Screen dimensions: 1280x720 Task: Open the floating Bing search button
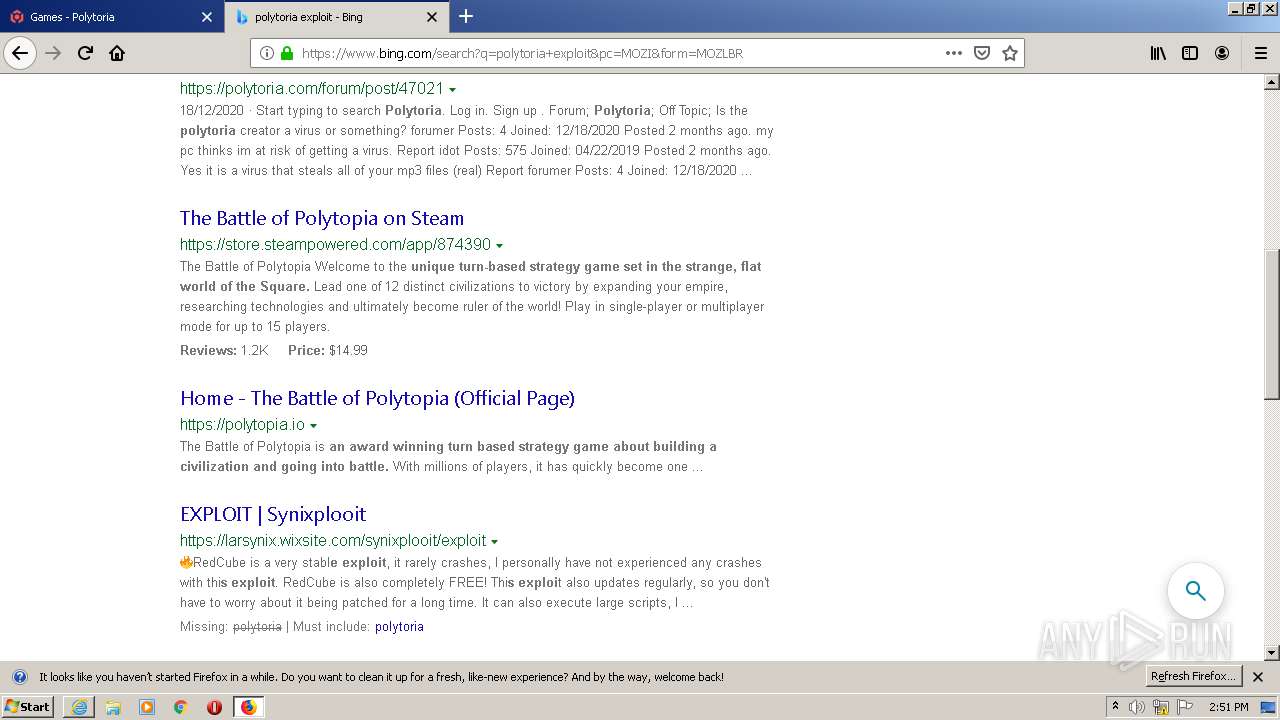[1196, 590]
